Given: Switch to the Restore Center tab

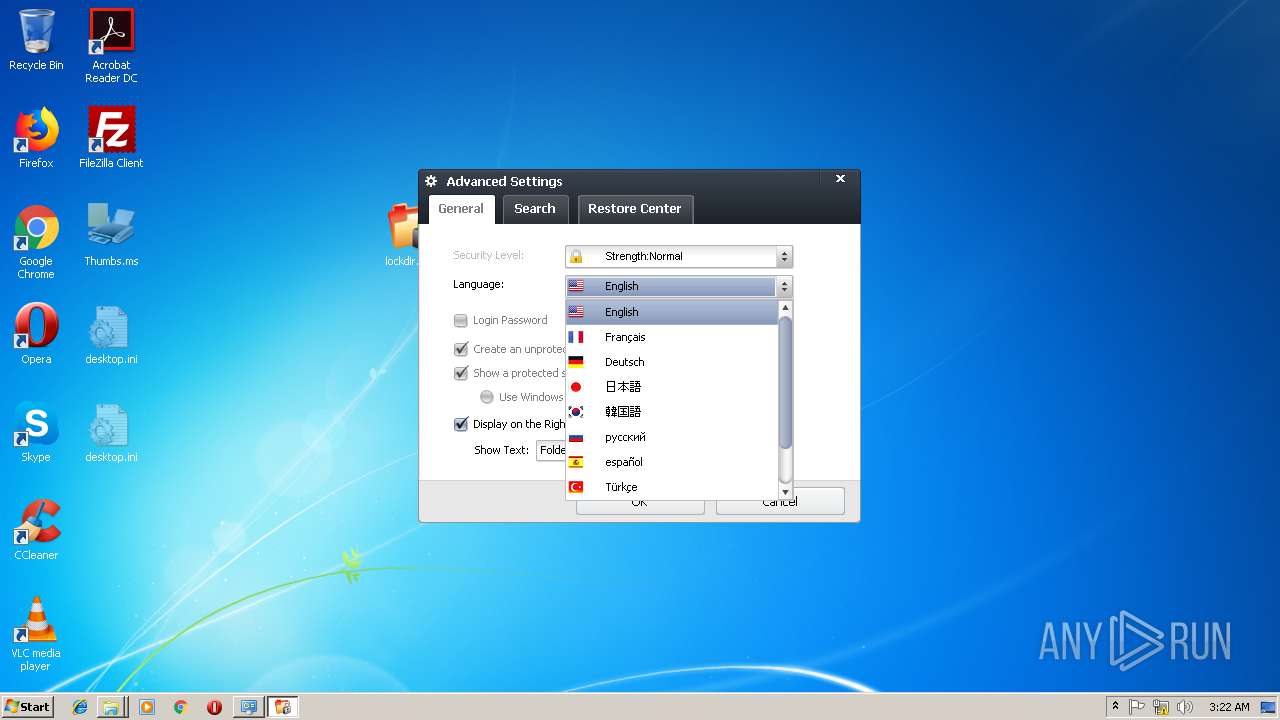Looking at the screenshot, I should pos(635,209).
